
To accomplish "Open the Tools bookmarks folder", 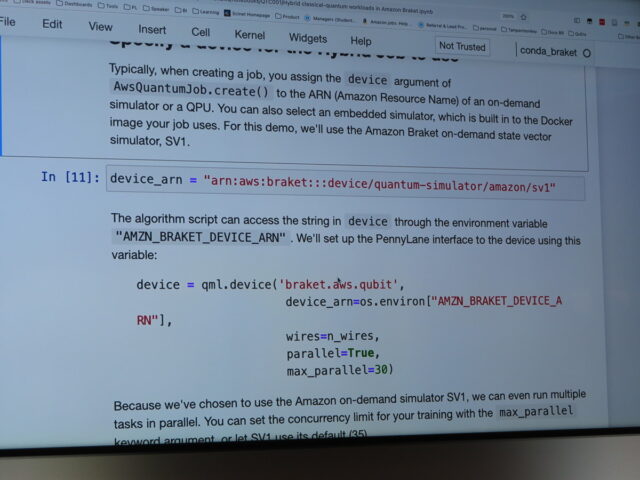I will [x=108, y=6].
